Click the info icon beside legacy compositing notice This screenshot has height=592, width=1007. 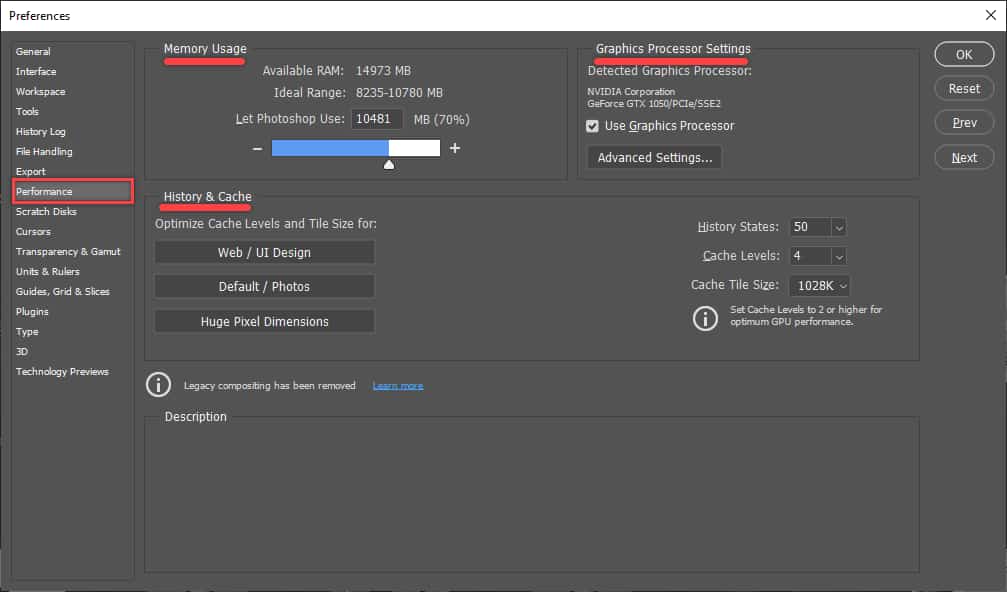[158, 384]
